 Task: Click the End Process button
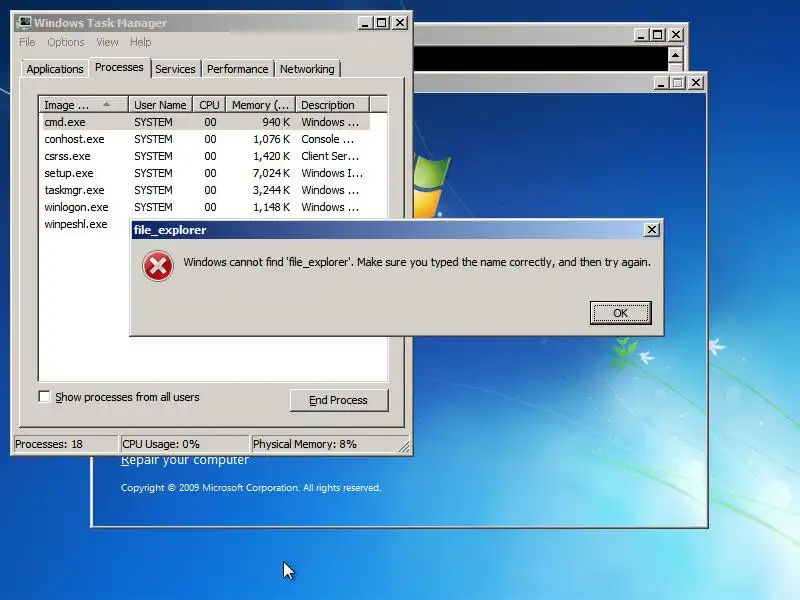[339, 400]
